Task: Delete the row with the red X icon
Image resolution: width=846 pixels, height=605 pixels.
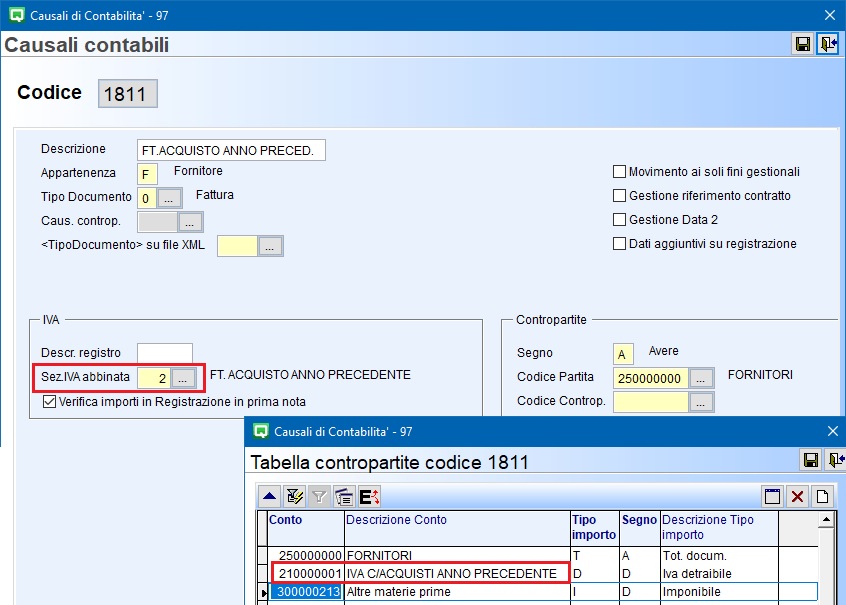Action: 797,496
